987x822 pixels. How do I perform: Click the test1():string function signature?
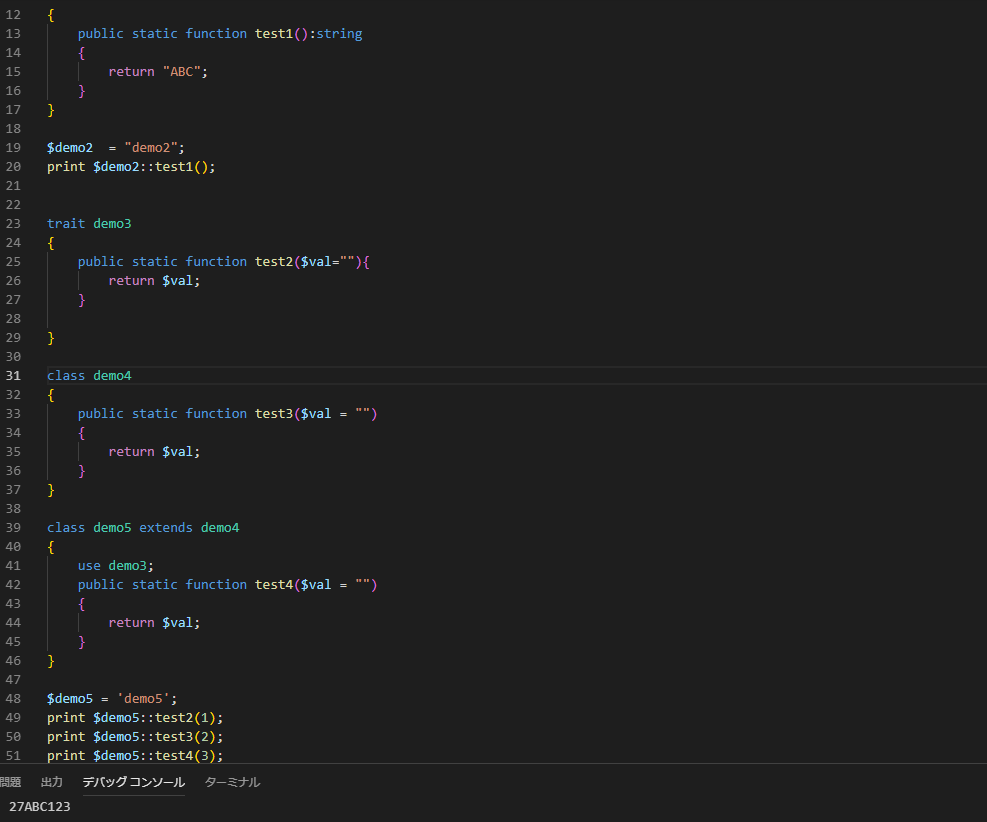[220, 33]
